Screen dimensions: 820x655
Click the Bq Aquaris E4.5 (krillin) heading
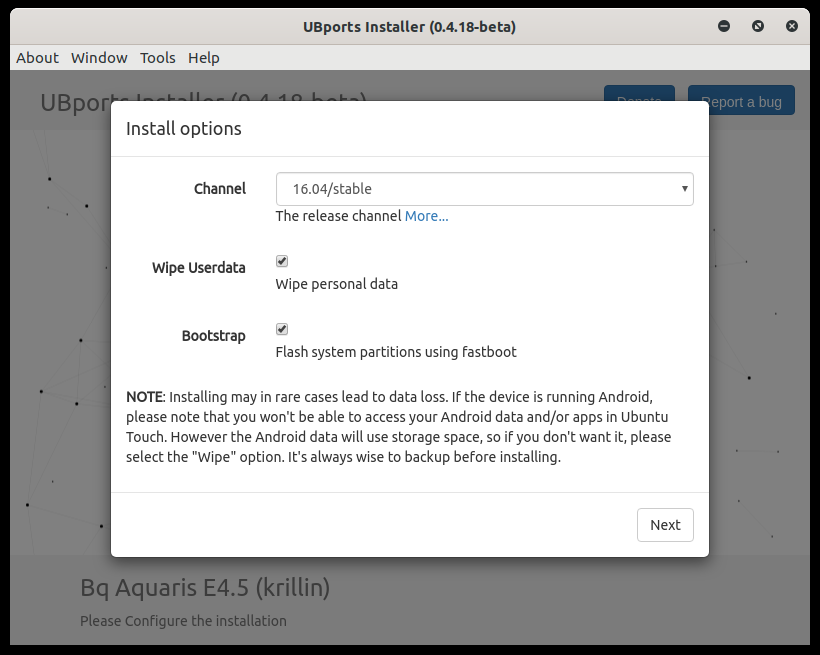[205, 588]
